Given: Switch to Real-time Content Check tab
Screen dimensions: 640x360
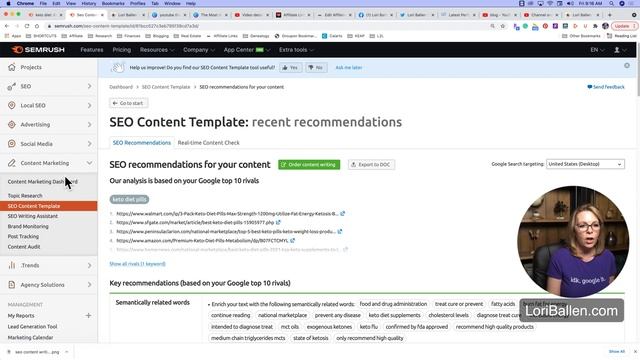Looking at the screenshot, I should (x=209, y=143).
